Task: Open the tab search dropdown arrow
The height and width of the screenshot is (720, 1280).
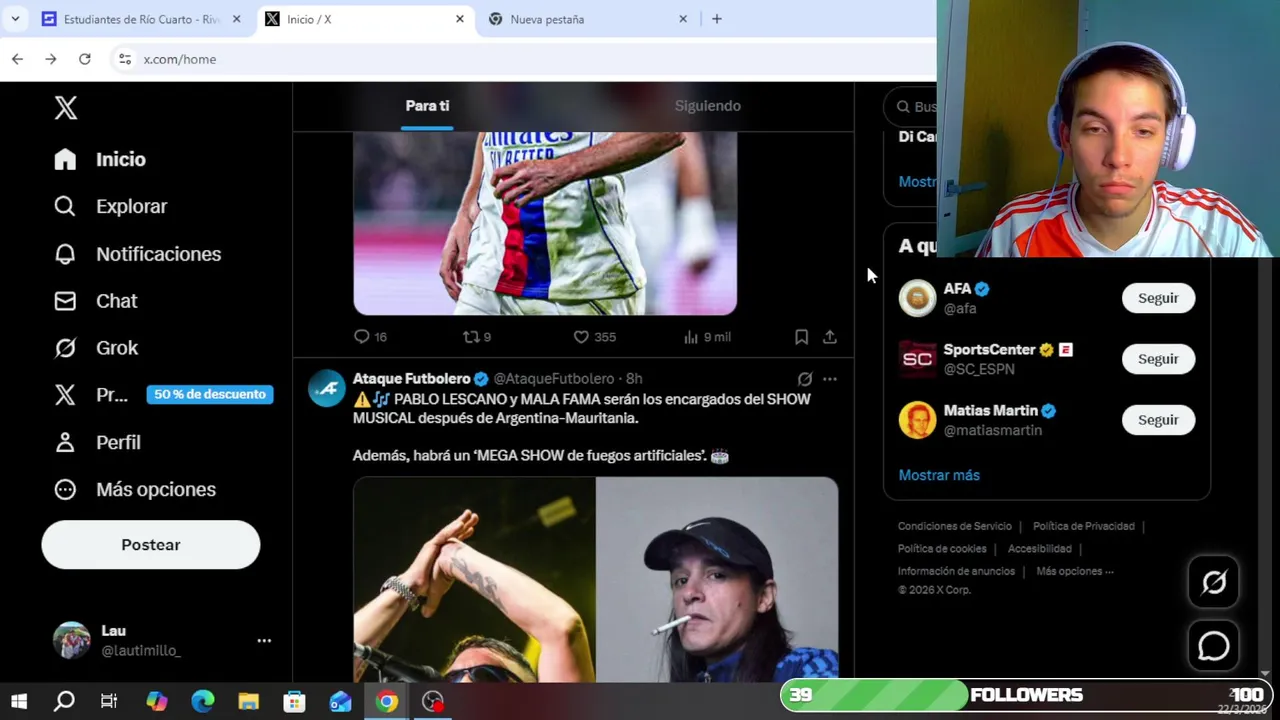Action: [15, 19]
